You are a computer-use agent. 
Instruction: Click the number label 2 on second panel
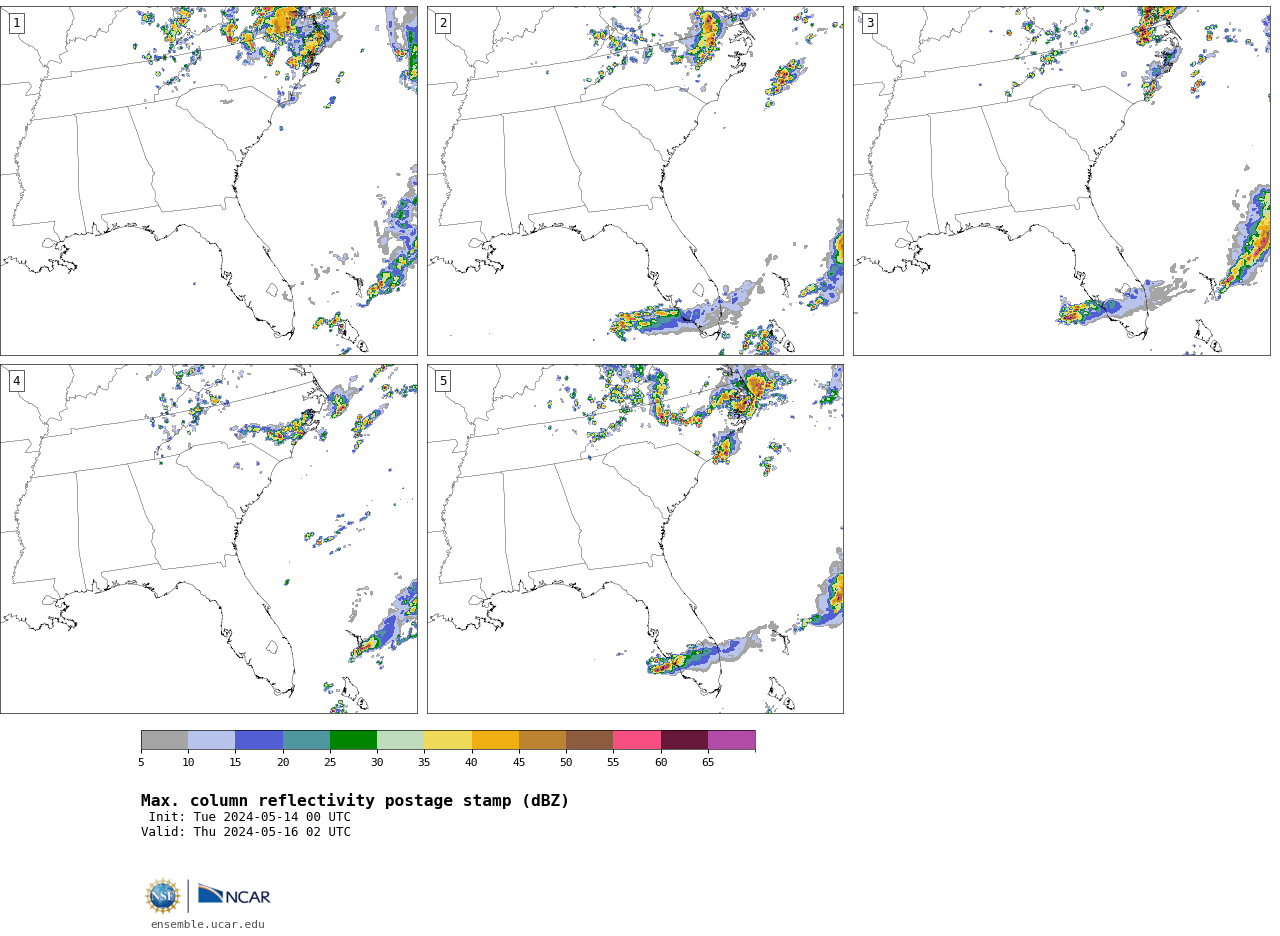443,23
